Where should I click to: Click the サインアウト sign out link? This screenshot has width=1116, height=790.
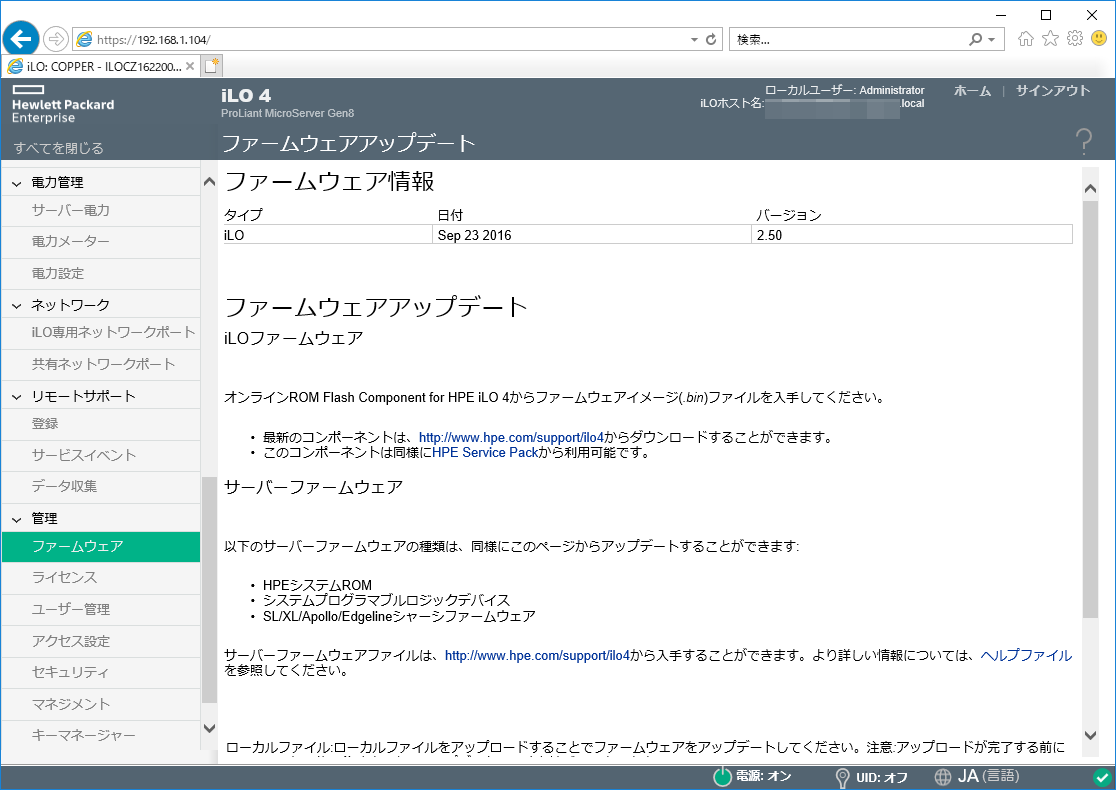[x=1053, y=90]
